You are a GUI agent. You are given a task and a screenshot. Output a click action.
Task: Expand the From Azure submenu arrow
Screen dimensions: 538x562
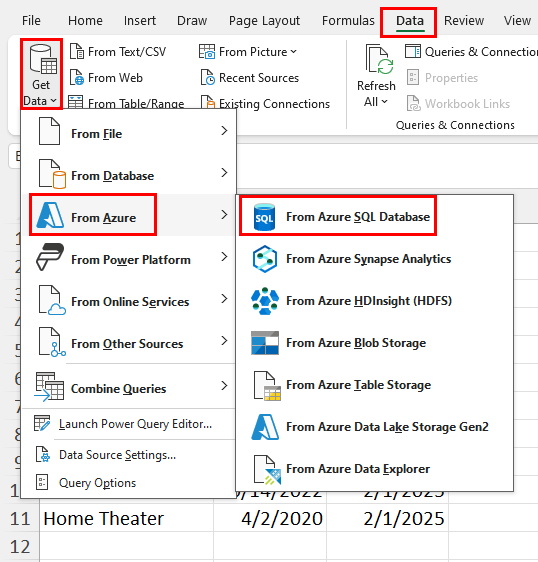pyautogui.click(x=224, y=215)
